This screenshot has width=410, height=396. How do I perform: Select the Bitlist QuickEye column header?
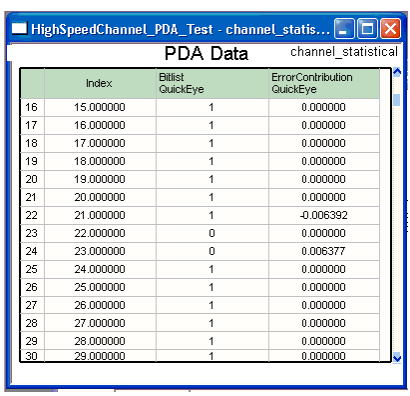coord(212,83)
